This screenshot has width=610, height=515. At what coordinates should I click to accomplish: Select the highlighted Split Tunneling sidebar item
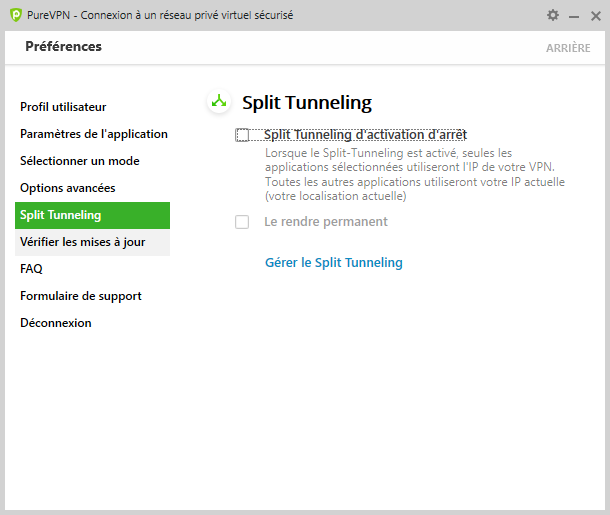point(93,215)
